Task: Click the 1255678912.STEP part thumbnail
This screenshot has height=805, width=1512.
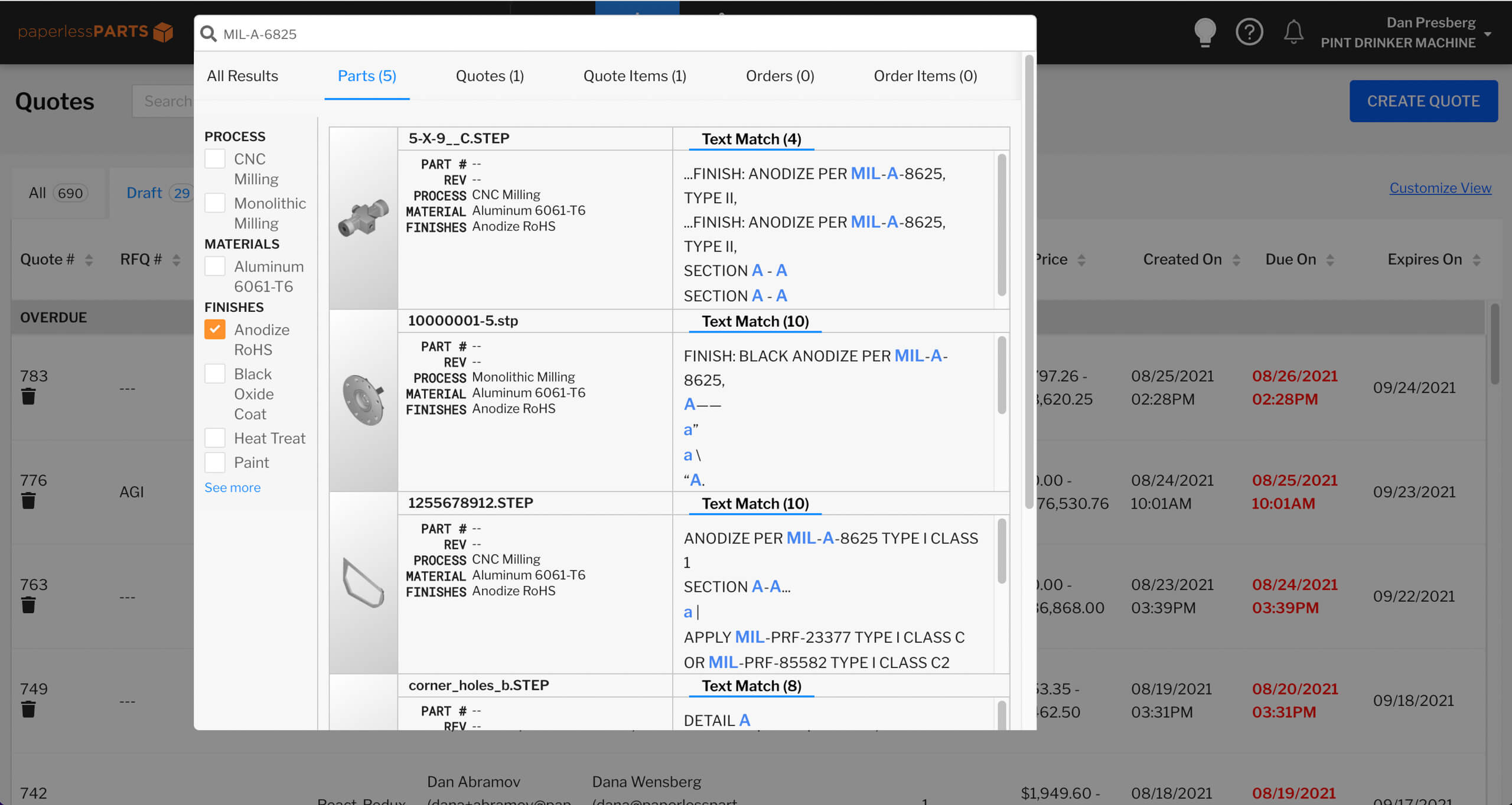Action: pyautogui.click(x=363, y=583)
